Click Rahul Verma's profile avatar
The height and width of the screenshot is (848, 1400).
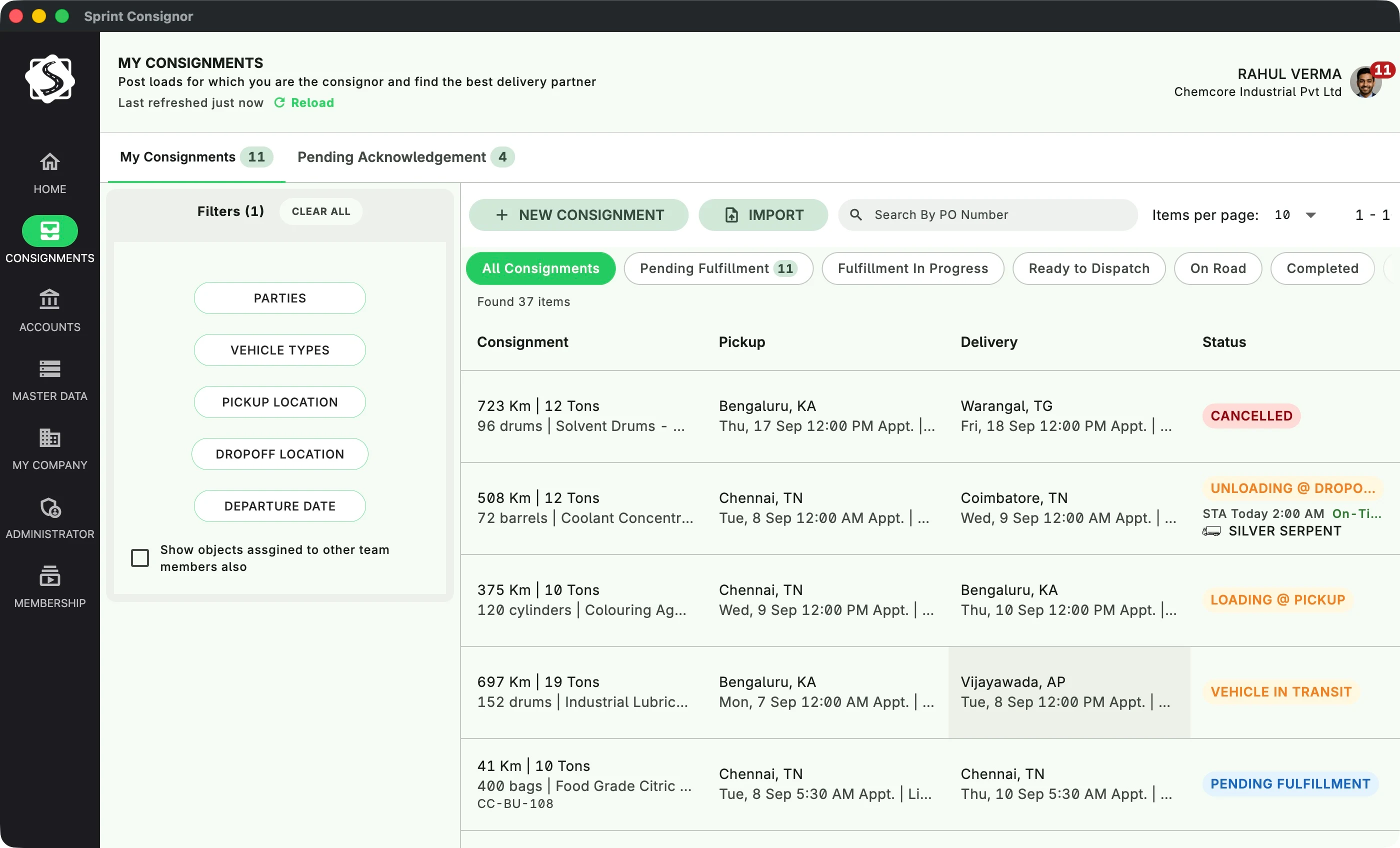pos(1366,83)
